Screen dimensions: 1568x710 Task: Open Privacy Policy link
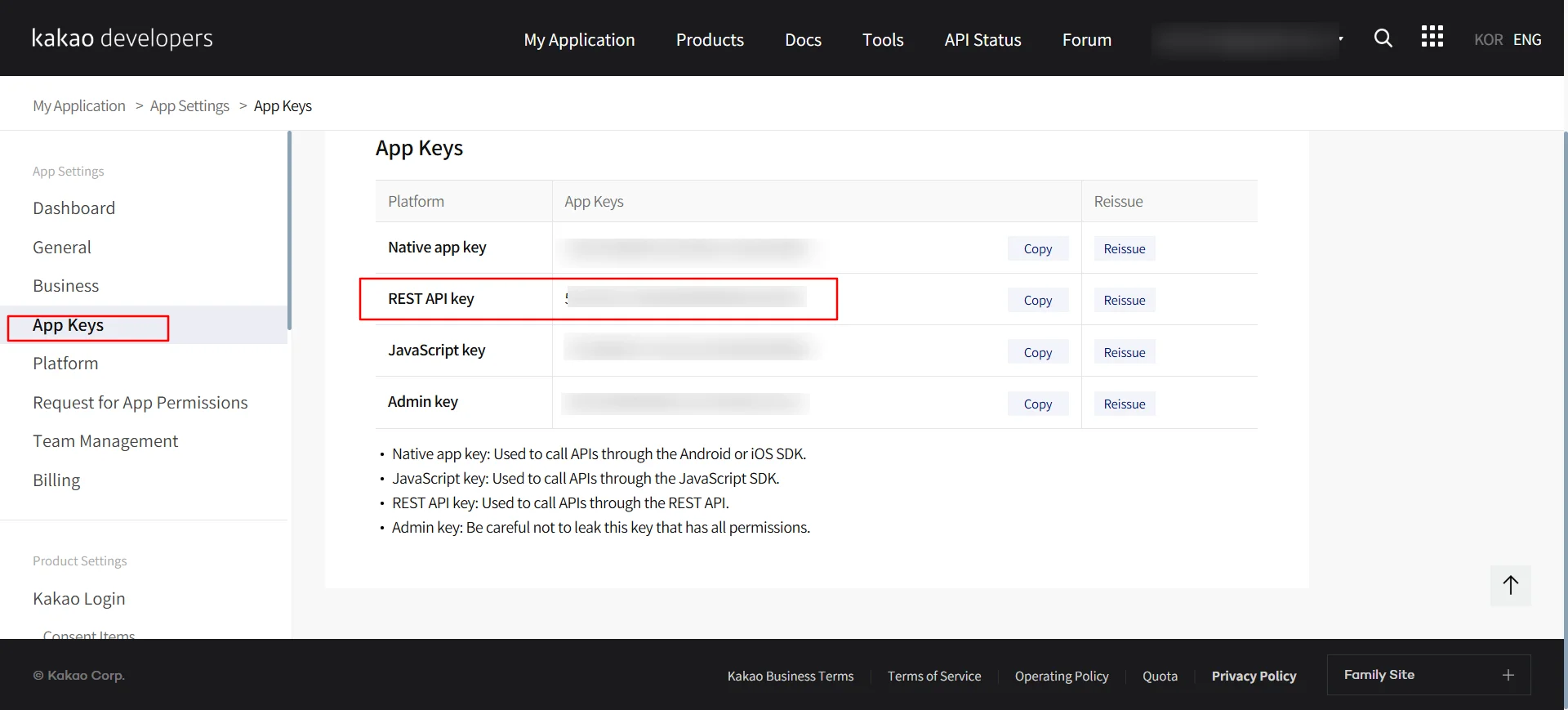1254,677
